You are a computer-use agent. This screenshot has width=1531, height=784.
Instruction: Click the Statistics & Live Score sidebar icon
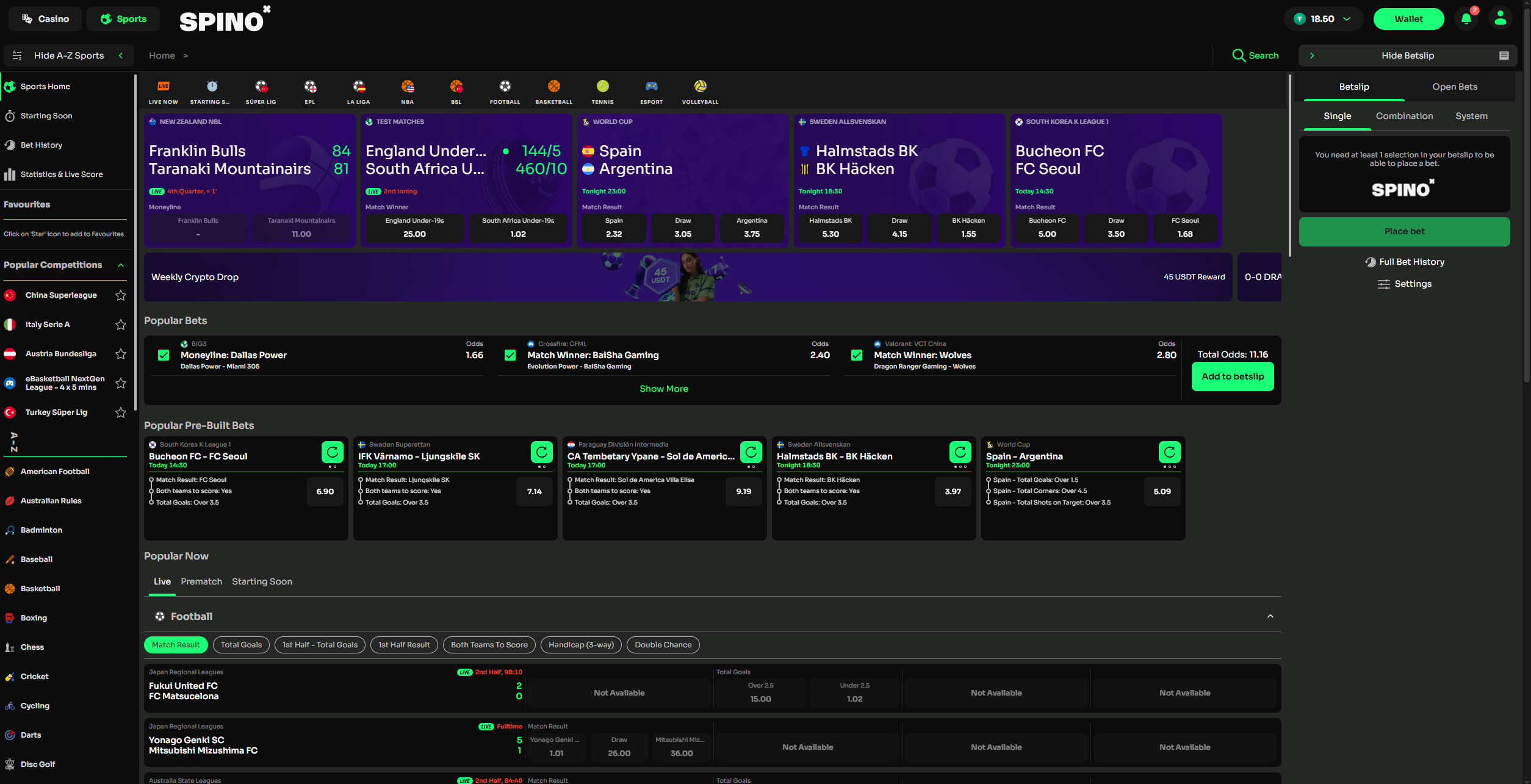(x=10, y=174)
